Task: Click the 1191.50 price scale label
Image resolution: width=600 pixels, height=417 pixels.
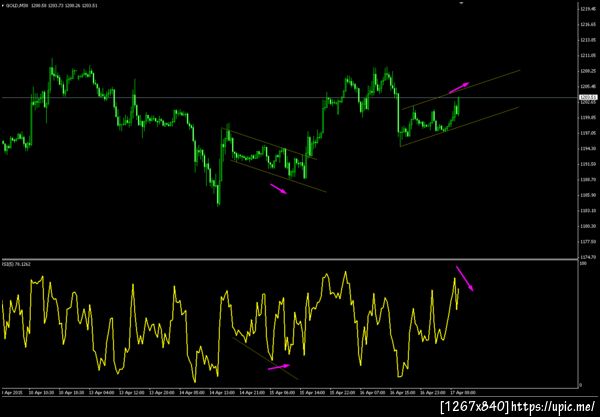Action: [589, 164]
